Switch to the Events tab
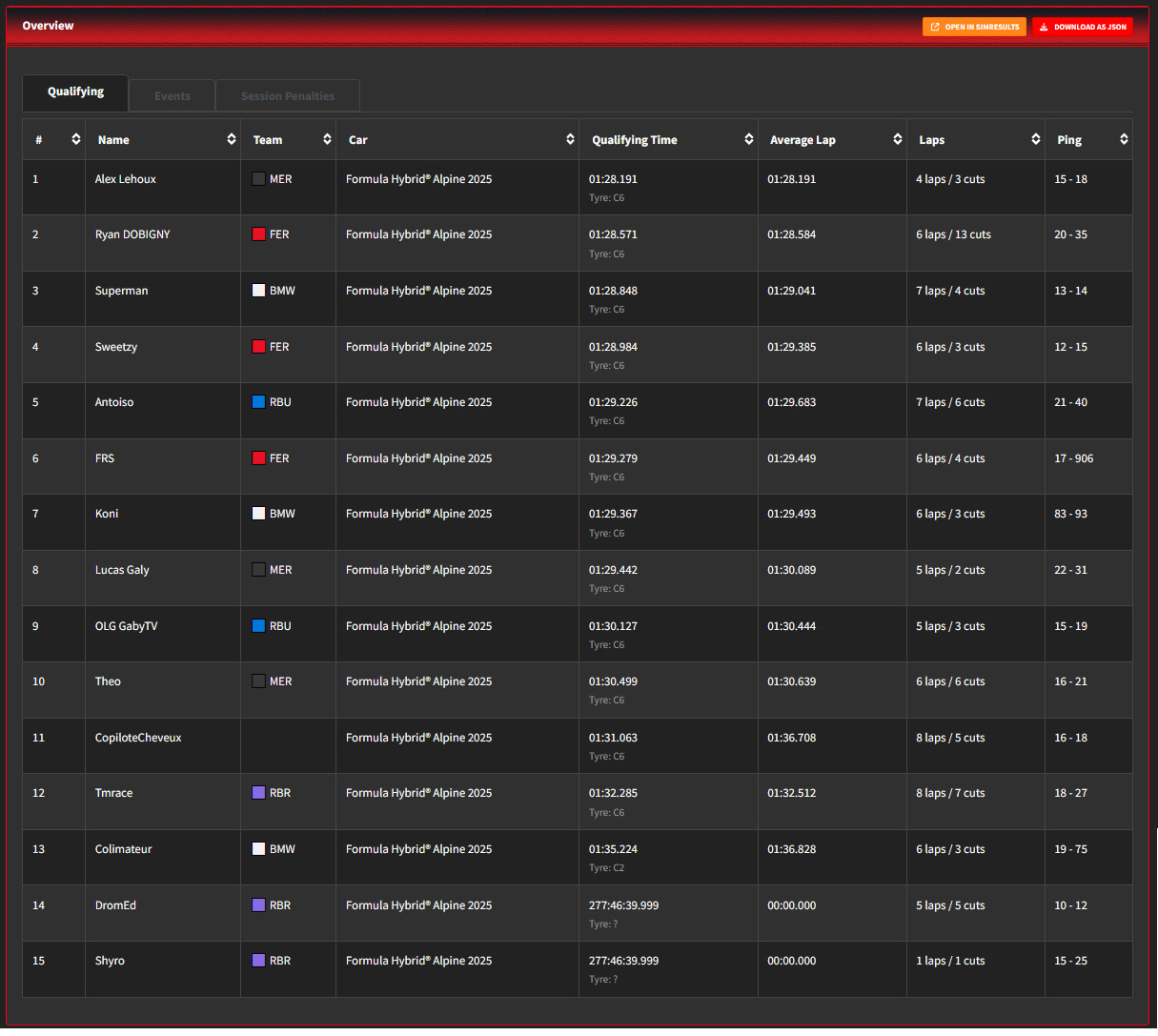1158x1036 pixels. click(x=173, y=96)
